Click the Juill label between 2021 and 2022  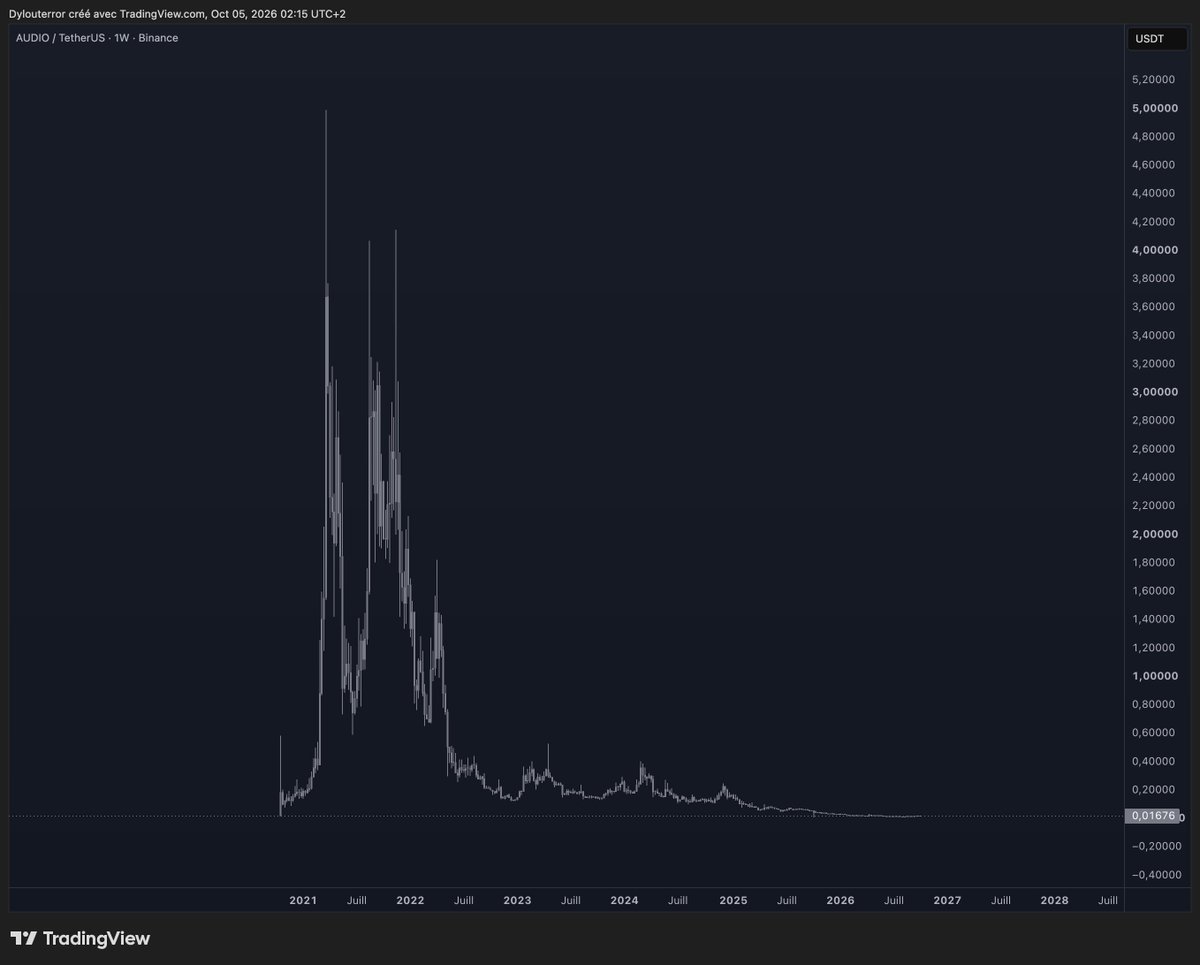[356, 900]
